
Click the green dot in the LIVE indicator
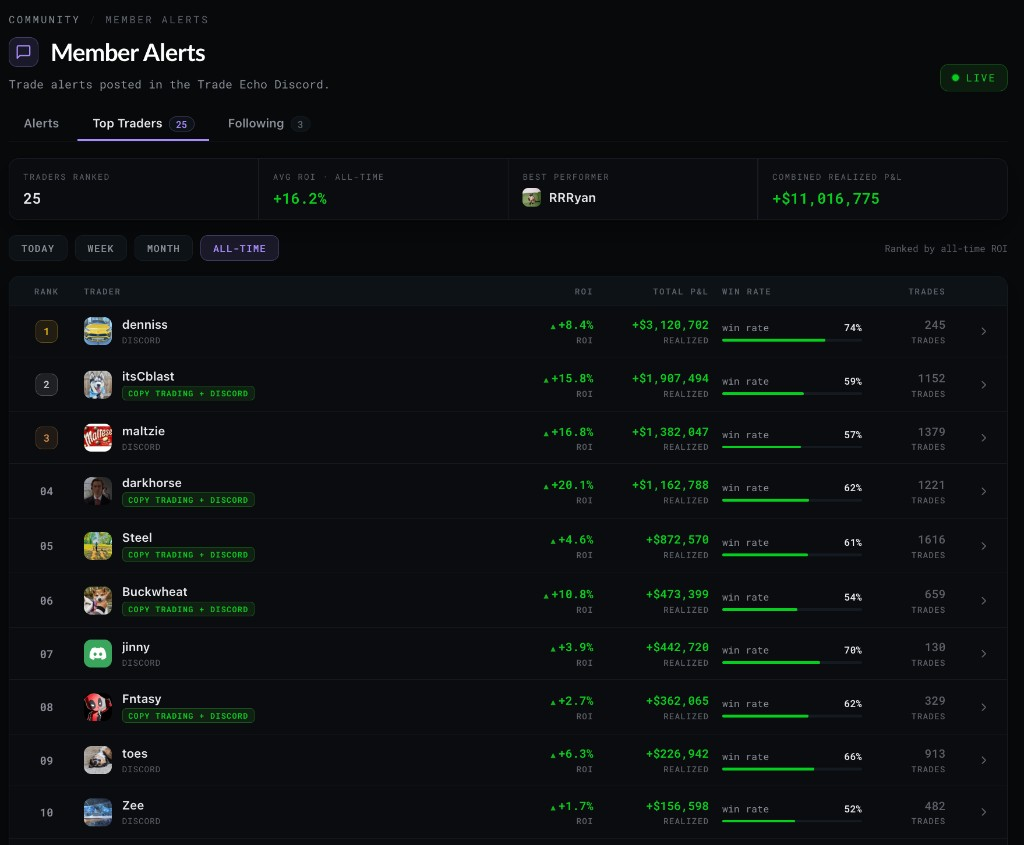[x=955, y=78]
